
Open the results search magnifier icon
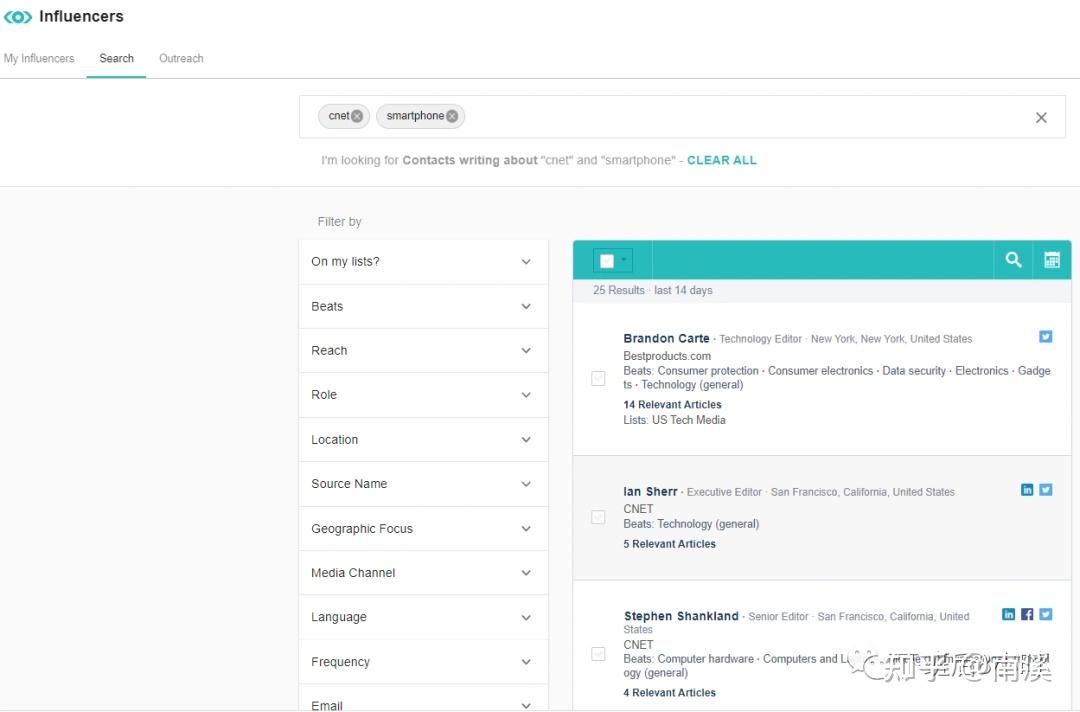(1012, 260)
